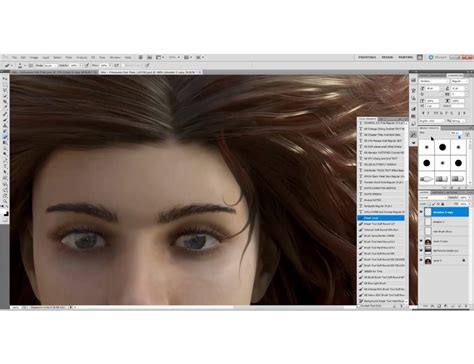This screenshot has width=474, height=364.
Task: Open the layer blend mode dropdown
Action: pos(433,198)
